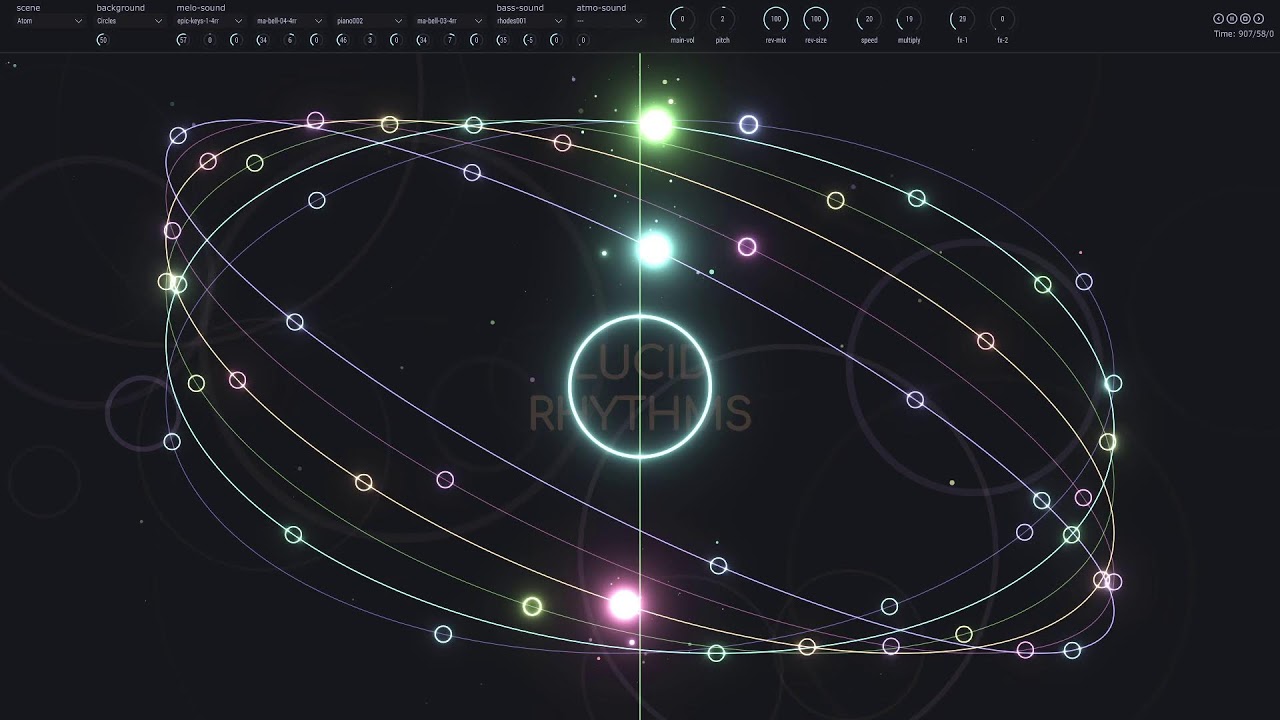The height and width of the screenshot is (720, 1280).
Task: Click the piano002 knob showing 46
Action: (x=343, y=40)
